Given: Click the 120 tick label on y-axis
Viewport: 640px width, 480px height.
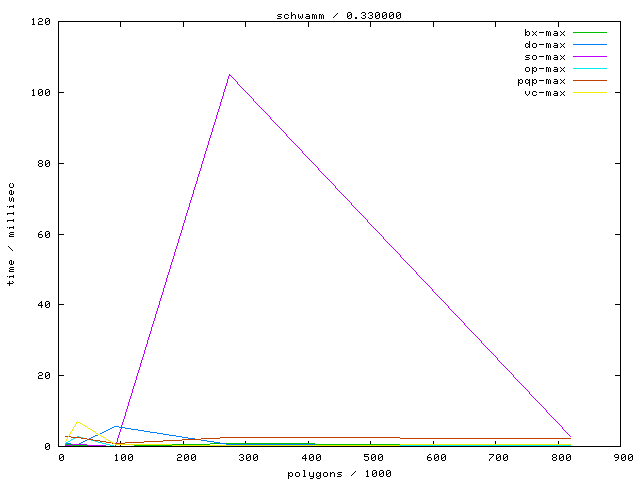Looking at the screenshot, I should [x=43, y=21].
